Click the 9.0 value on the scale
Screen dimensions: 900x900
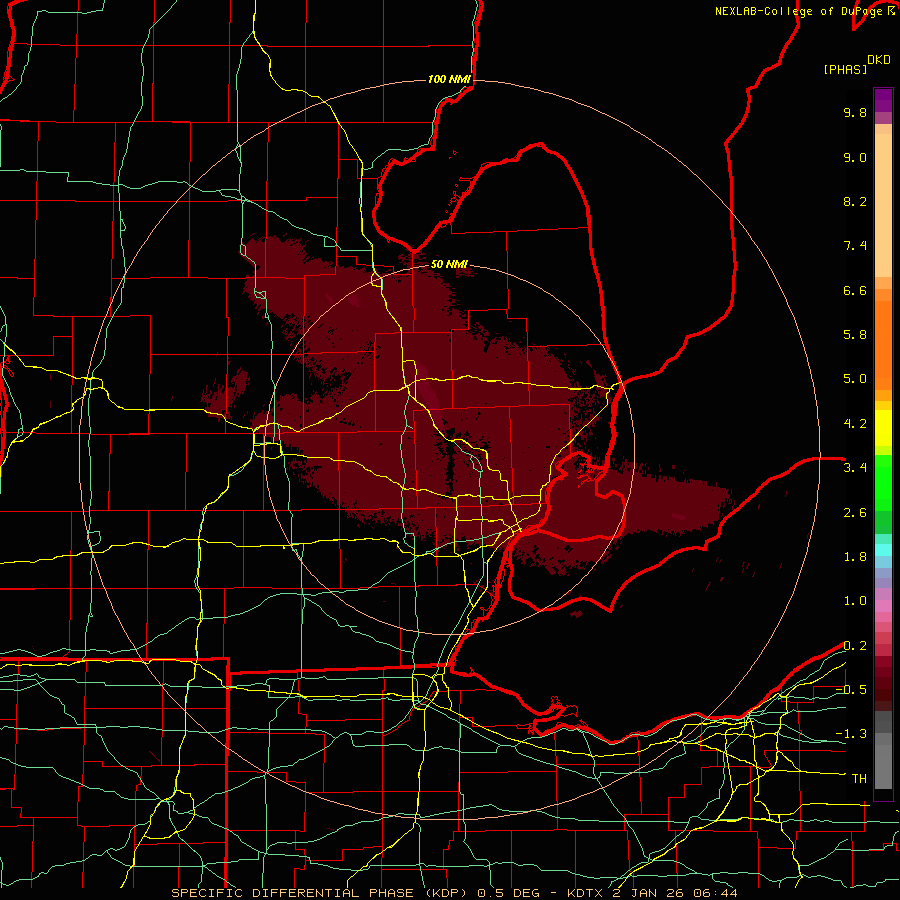point(855,157)
